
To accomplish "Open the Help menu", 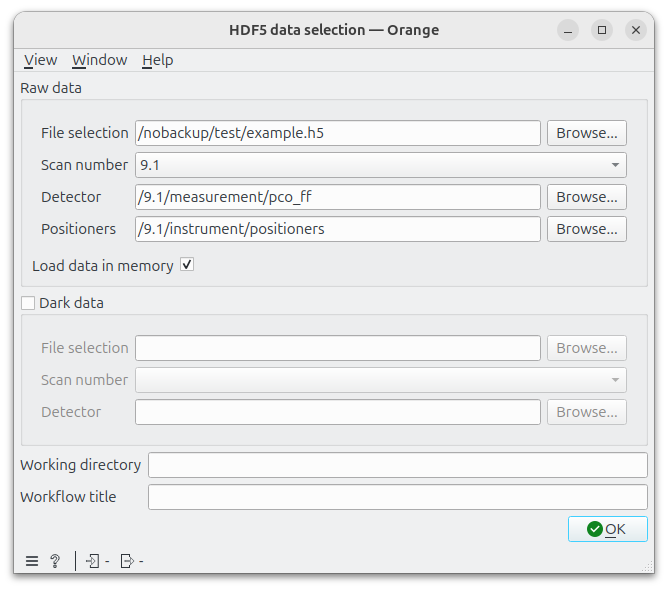I will click(158, 60).
